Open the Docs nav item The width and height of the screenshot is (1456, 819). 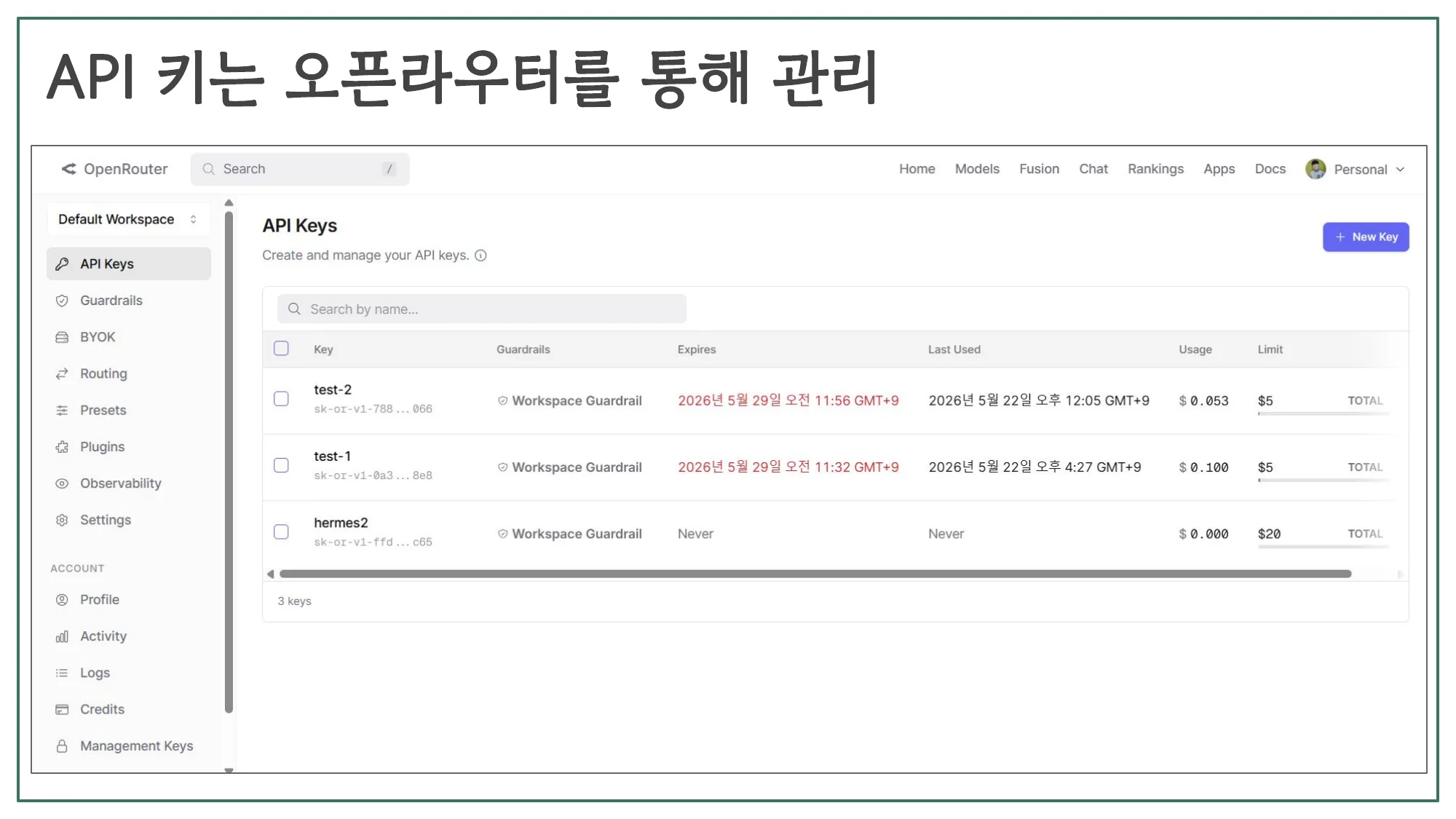(1270, 169)
